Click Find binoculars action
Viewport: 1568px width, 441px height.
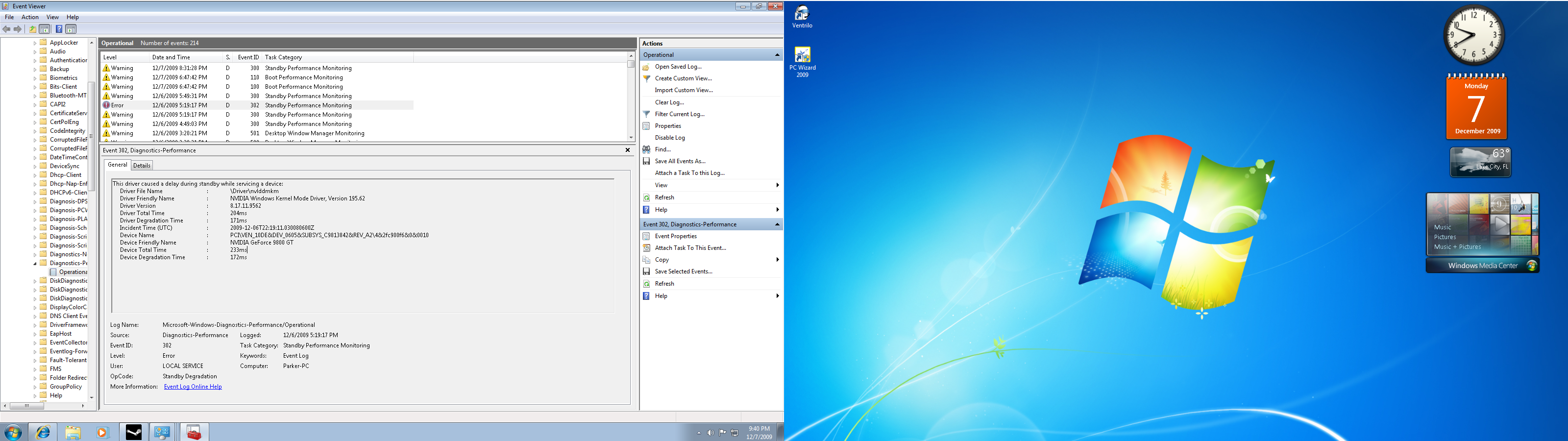[662, 149]
